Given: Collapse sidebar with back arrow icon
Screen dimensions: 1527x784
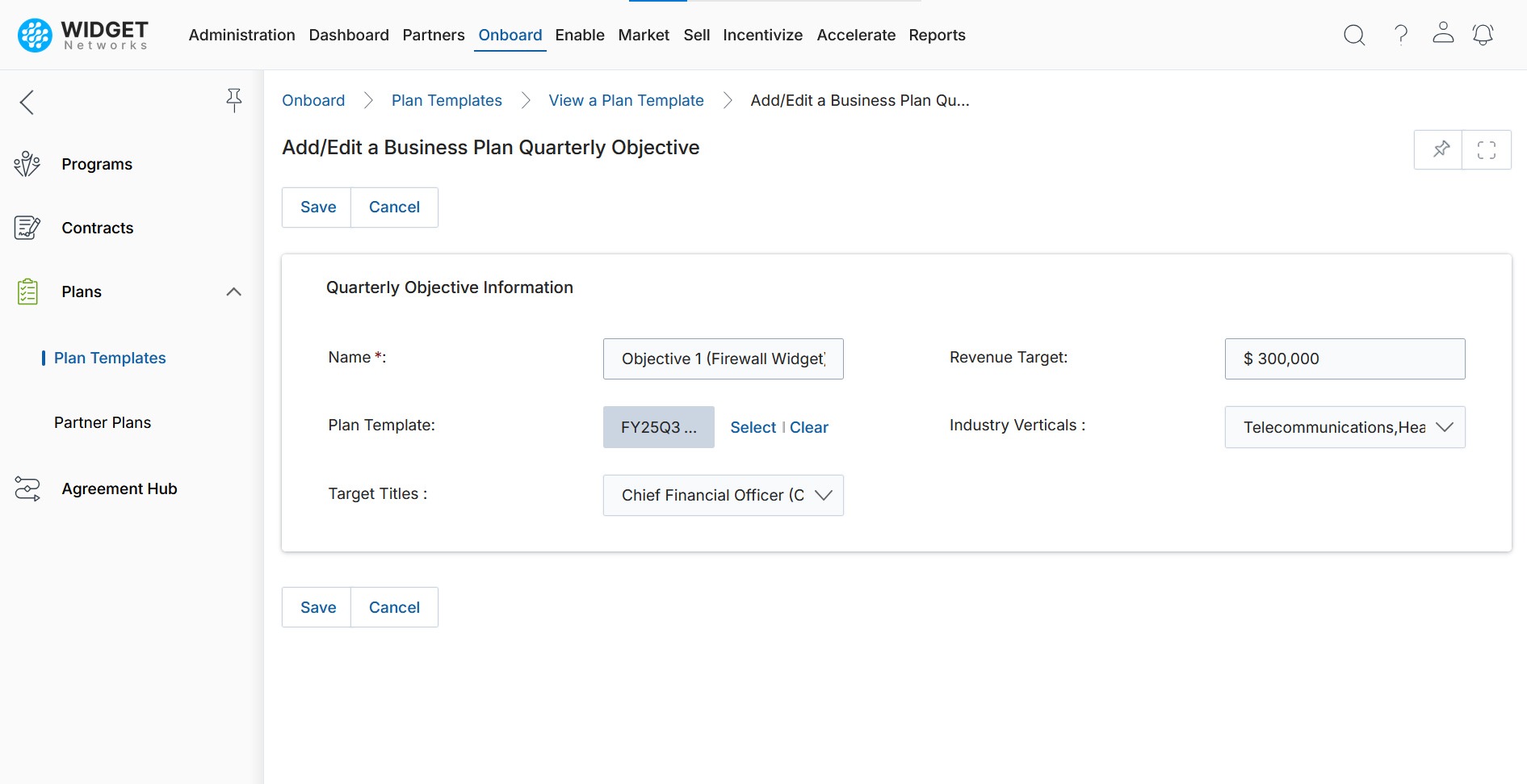Looking at the screenshot, I should point(27,102).
